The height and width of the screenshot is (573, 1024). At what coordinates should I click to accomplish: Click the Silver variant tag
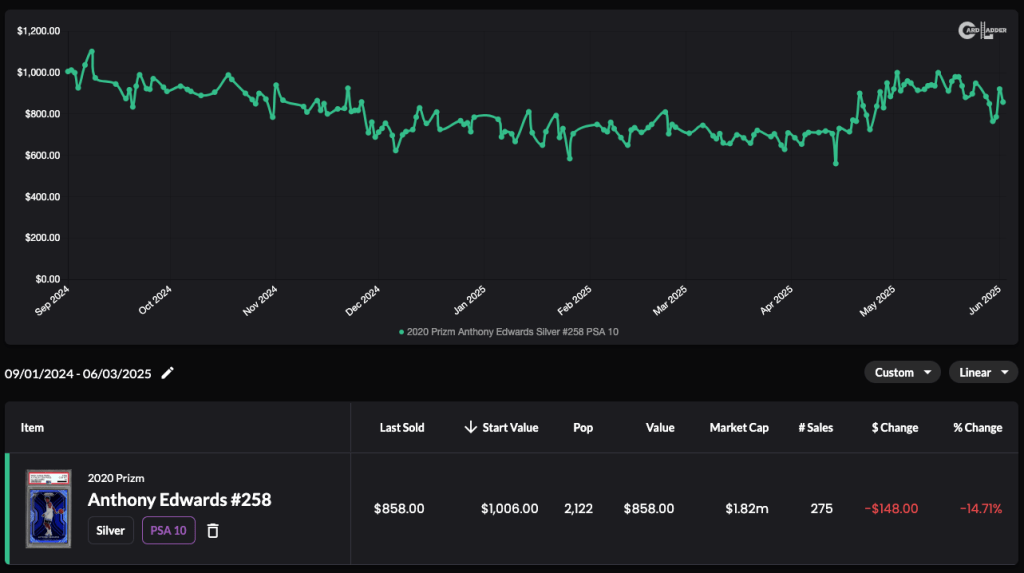[110, 531]
